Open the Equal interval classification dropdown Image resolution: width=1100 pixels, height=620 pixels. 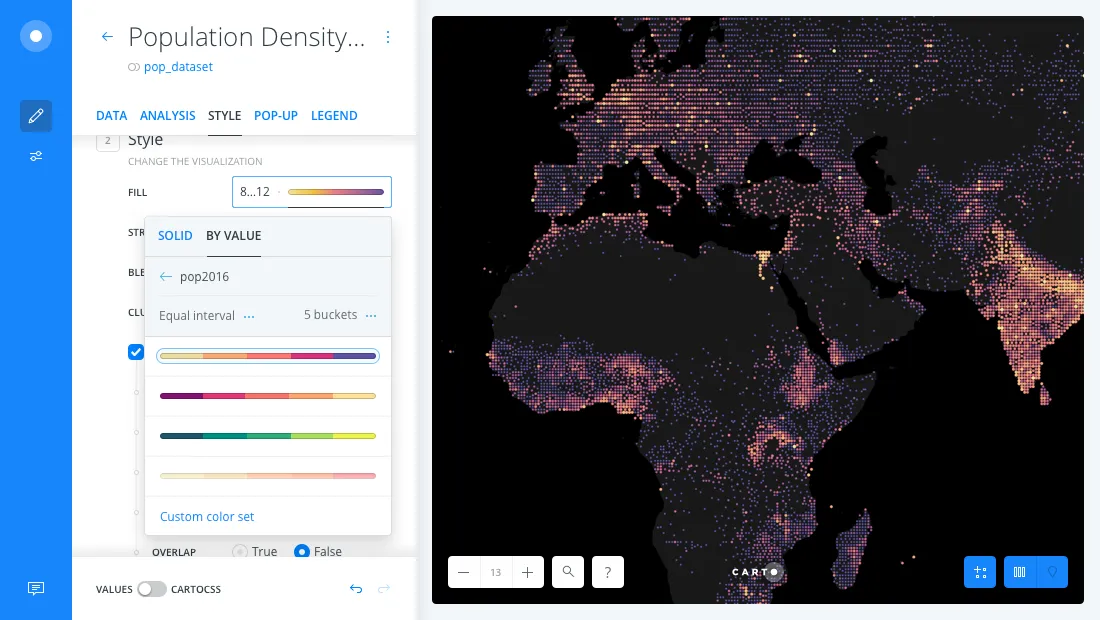point(249,316)
